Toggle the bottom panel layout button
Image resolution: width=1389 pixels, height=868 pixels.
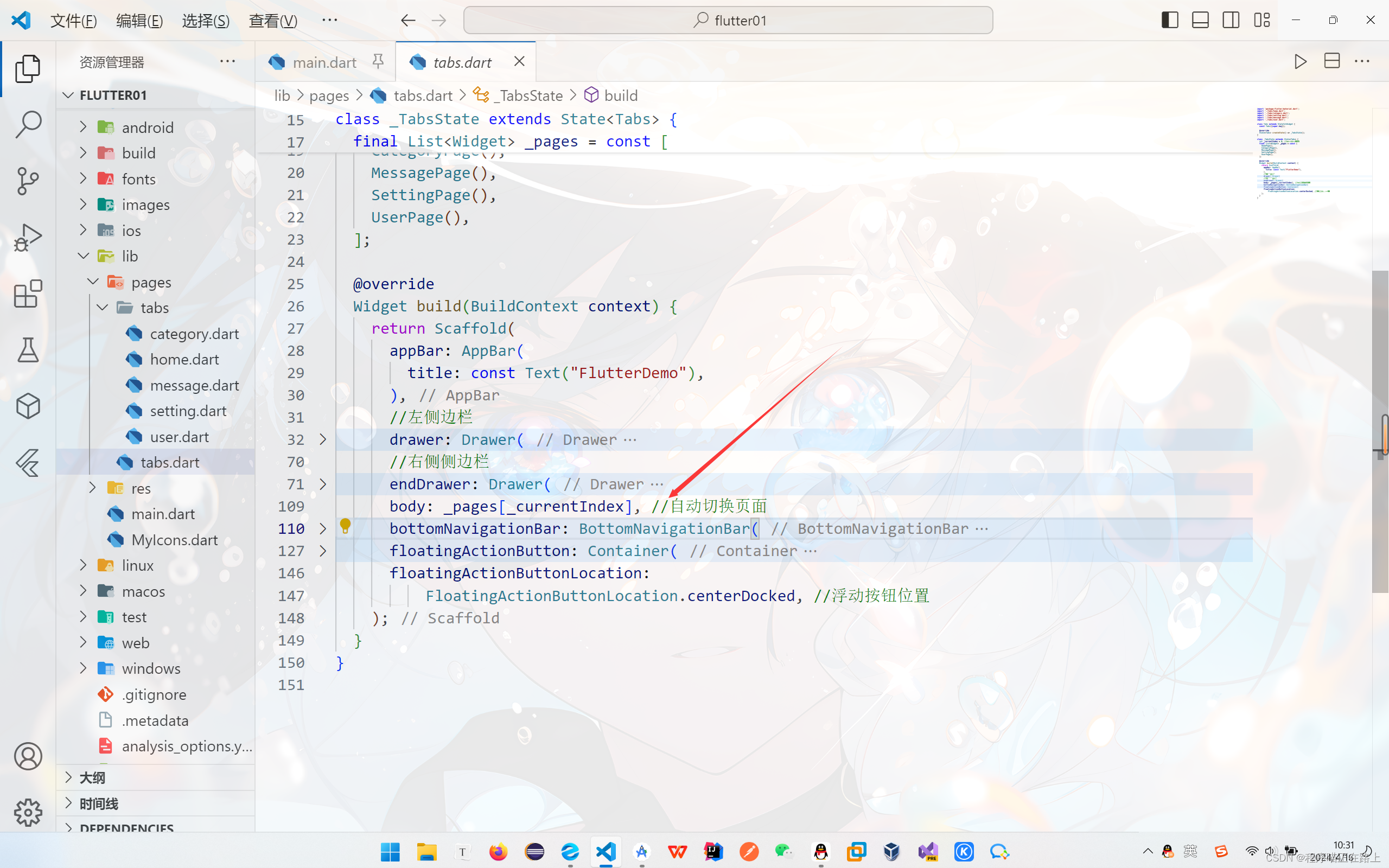(x=1200, y=20)
